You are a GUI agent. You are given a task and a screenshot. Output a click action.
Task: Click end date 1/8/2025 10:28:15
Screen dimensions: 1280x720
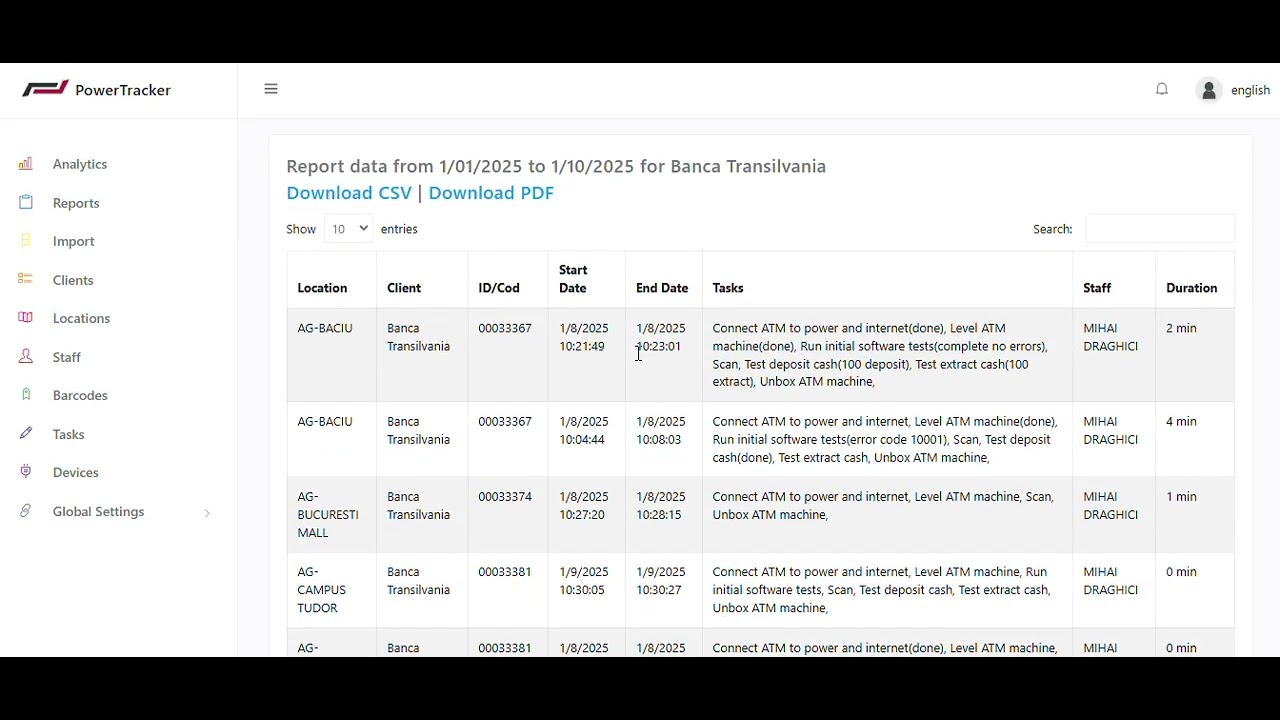coord(664,514)
